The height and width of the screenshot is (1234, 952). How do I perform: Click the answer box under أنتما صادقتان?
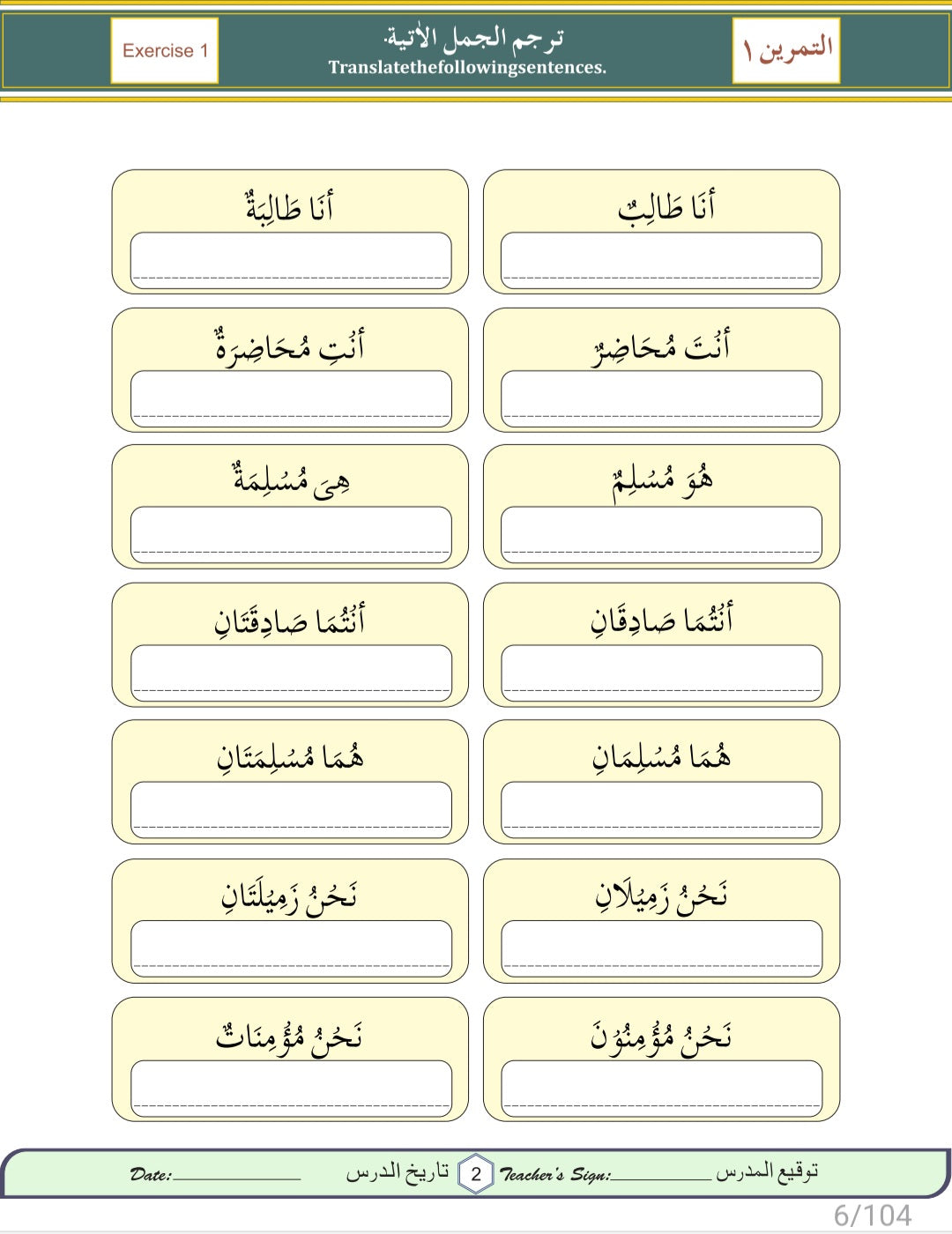(x=291, y=673)
